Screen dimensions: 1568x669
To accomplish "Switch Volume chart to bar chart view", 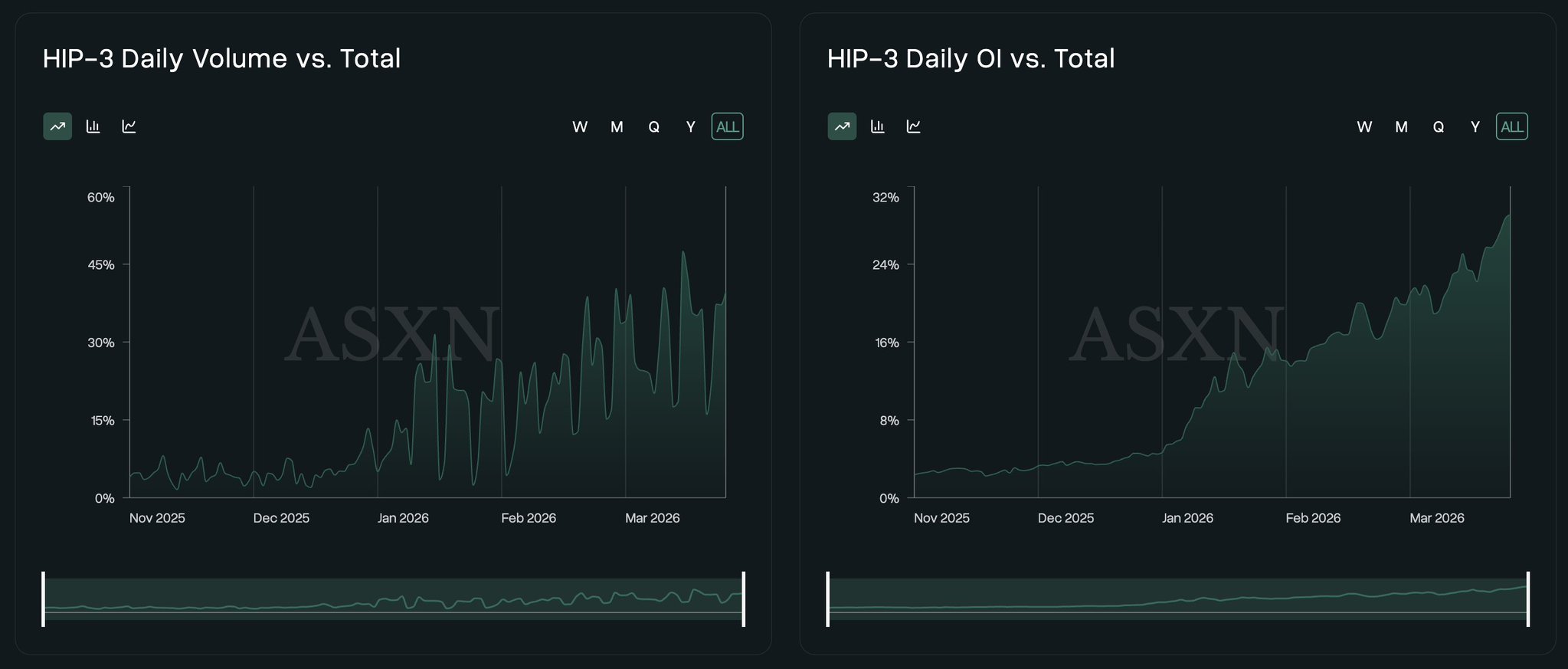I will (93, 126).
